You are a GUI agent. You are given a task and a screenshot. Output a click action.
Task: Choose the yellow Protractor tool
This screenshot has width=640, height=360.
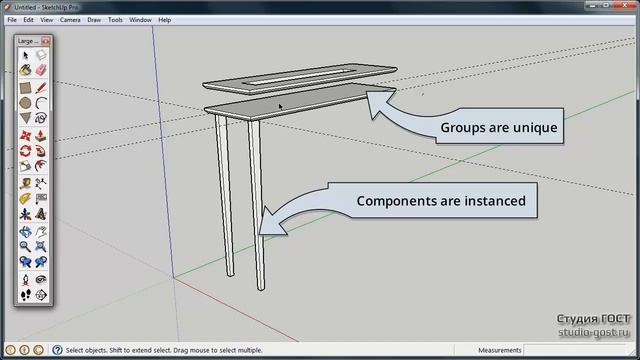click(25, 199)
